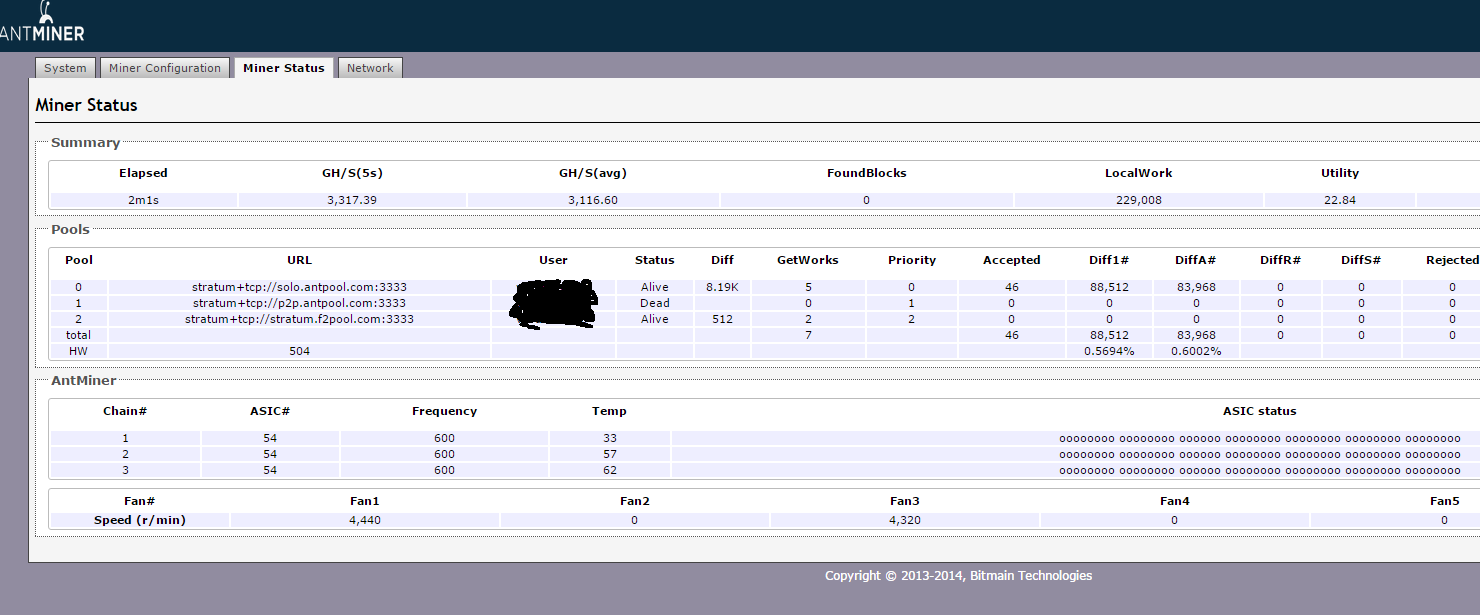Click the Fan1 speed 4,440

click(x=365, y=520)
